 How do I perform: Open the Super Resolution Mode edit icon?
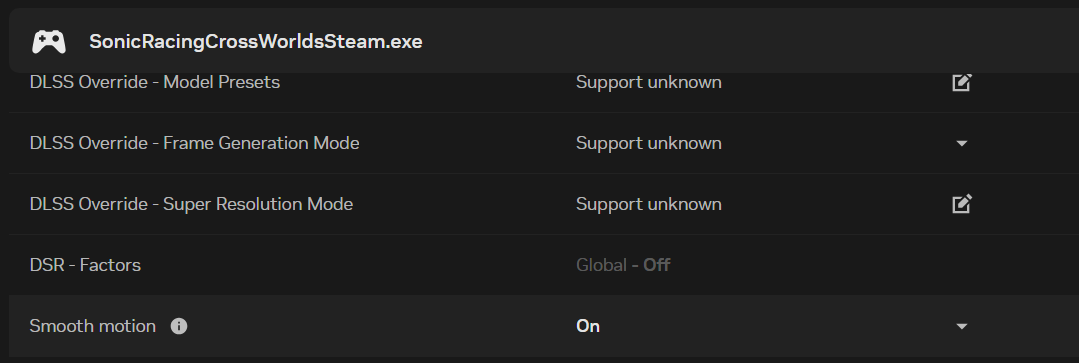961,204
